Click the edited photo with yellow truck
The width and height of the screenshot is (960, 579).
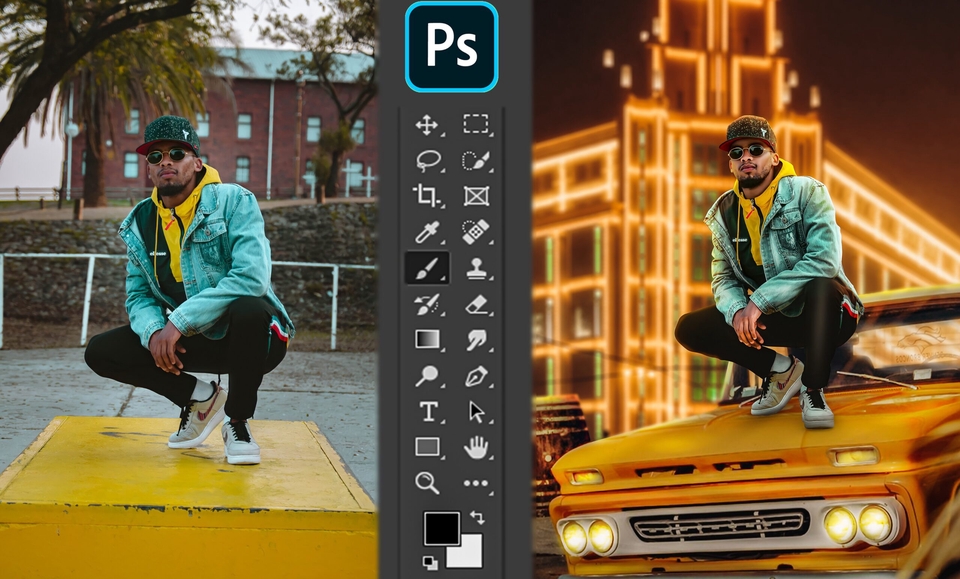[746, 290]
